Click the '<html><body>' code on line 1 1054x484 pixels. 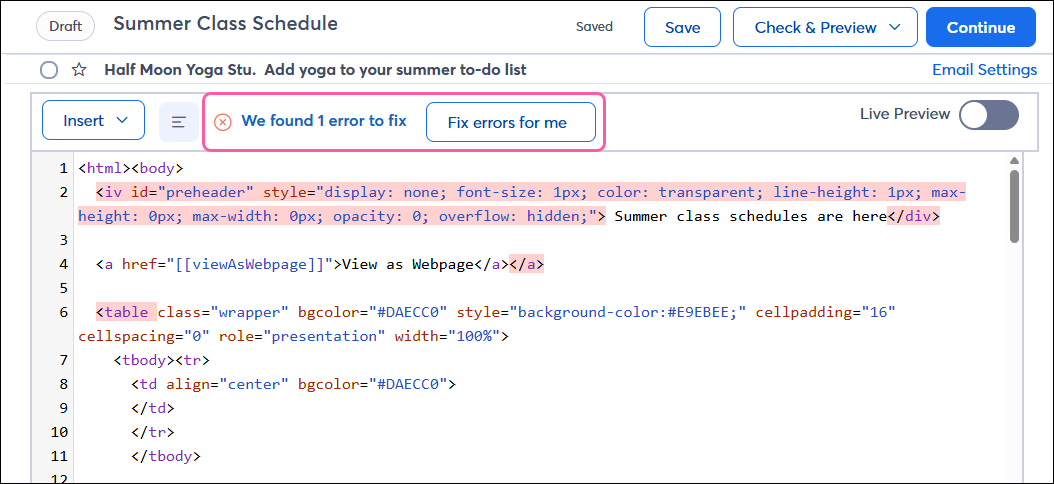[130, 168]
